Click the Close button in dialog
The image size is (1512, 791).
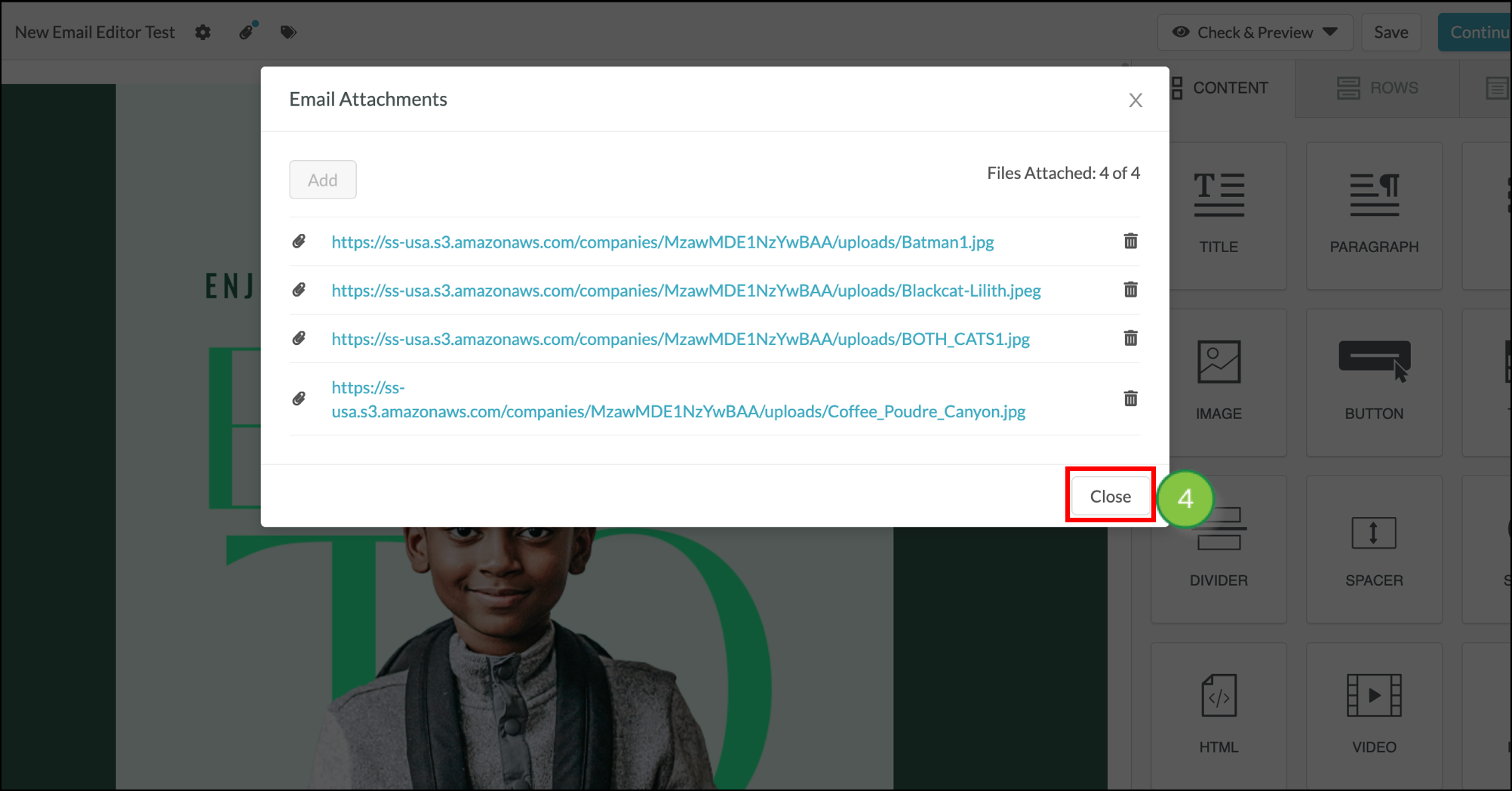pyautogui.click(x=1111, y=496)
